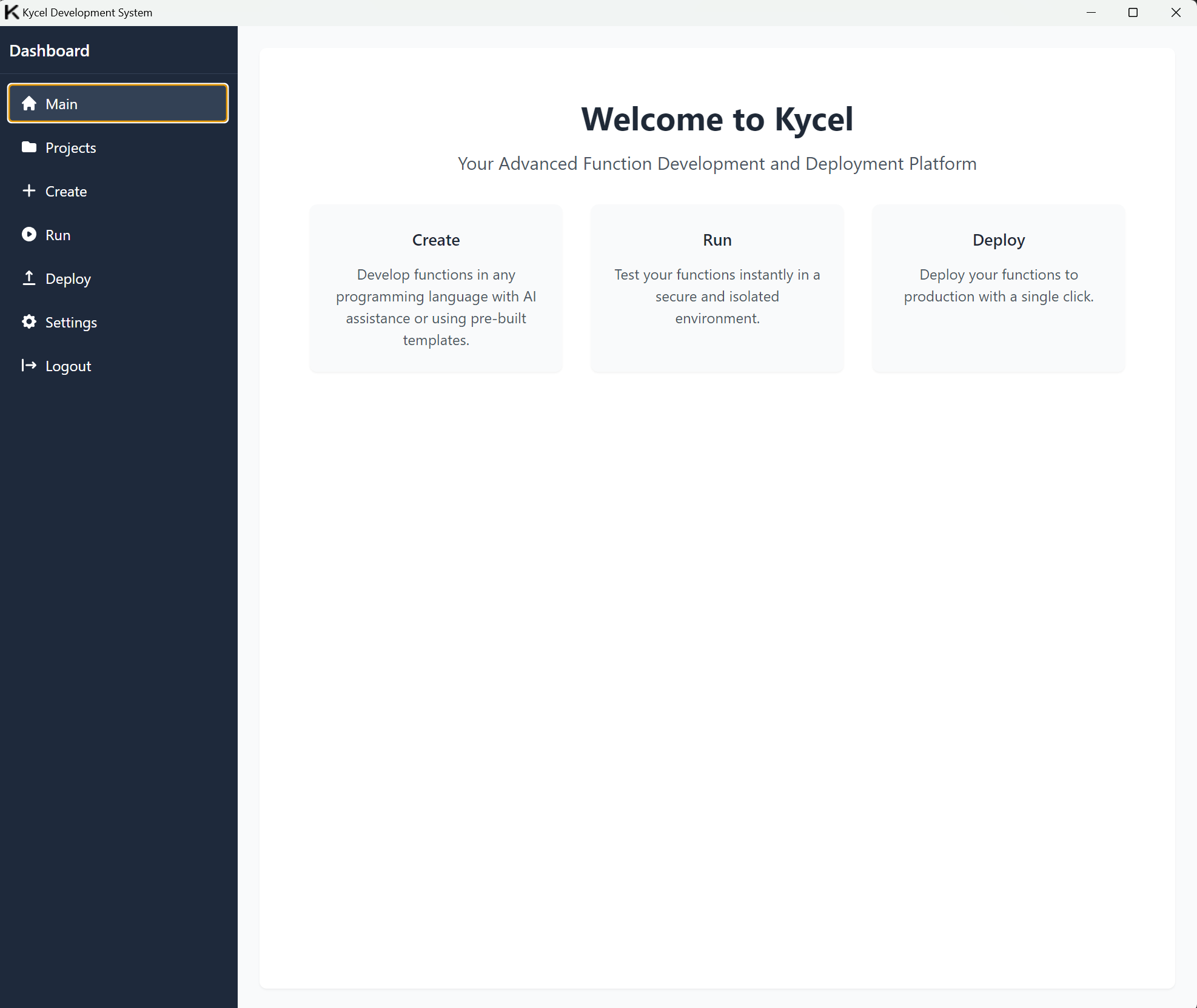Open the Projects folder icon
The height and width of the screenshot is (1008, 1197).
(x=28, y=146)
